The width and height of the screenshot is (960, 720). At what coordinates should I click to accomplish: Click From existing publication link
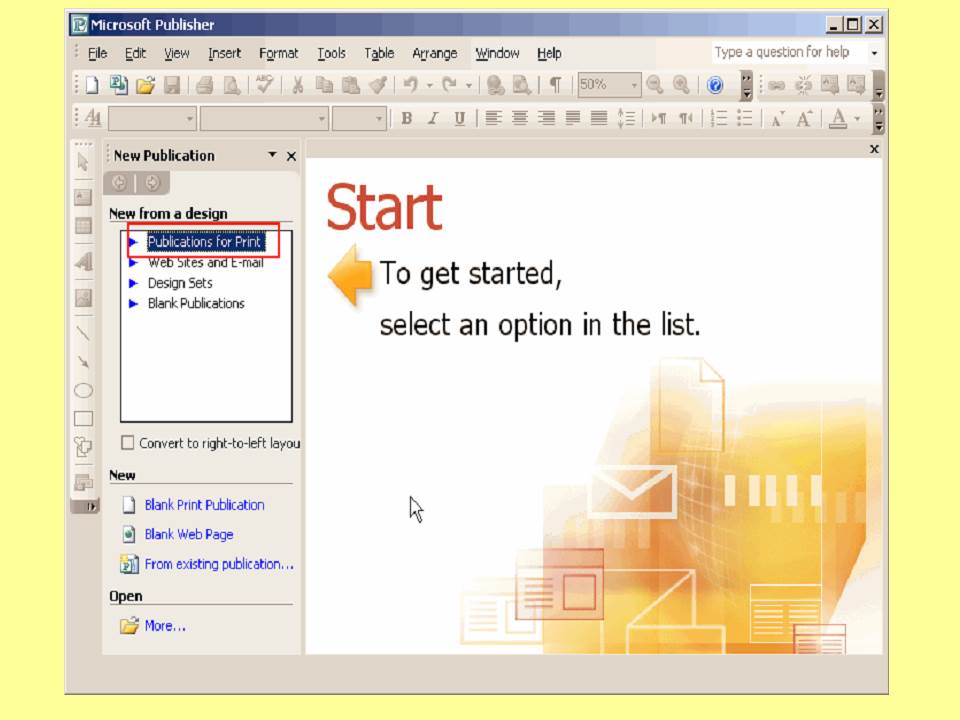[x=219, y=564]
